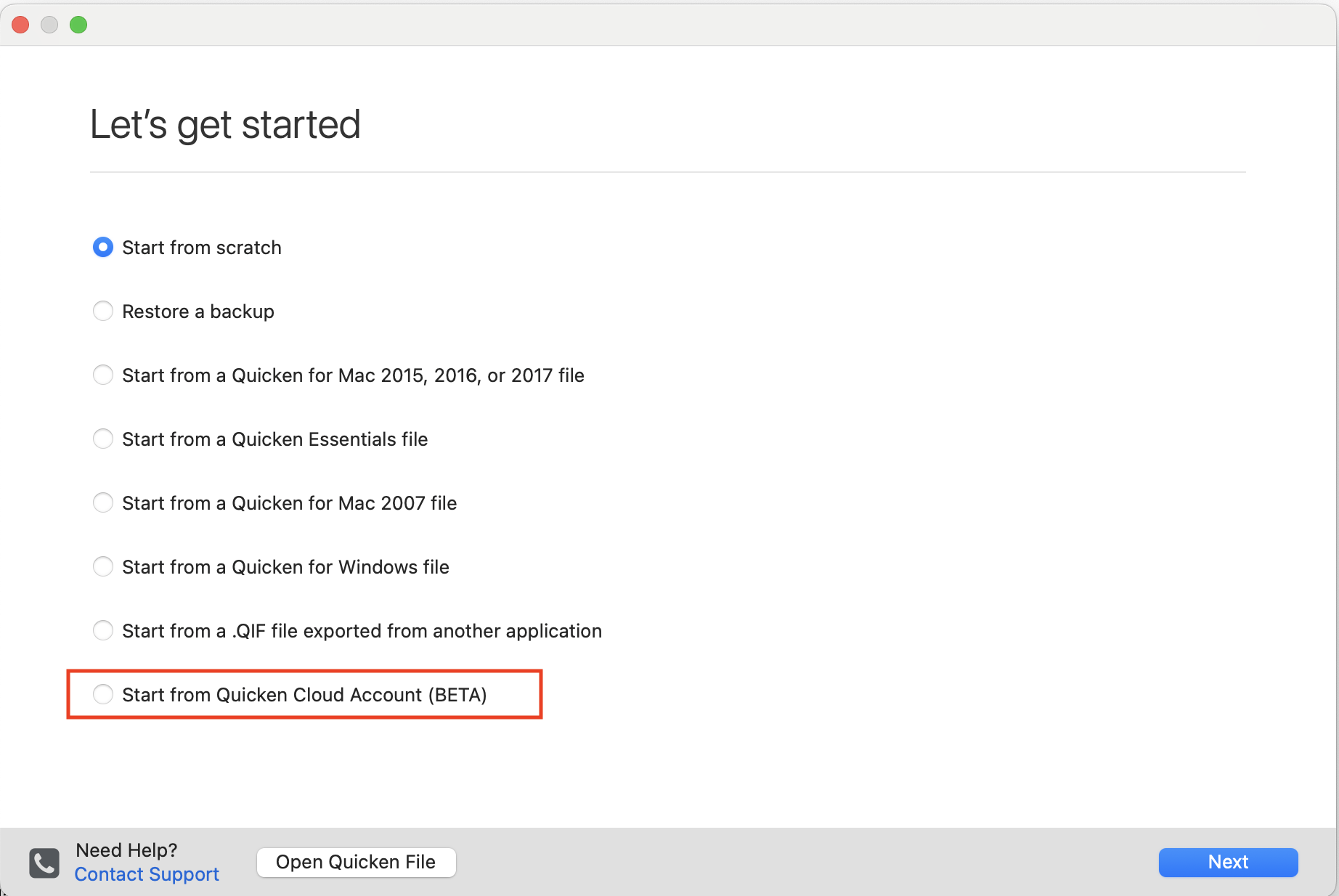Select the 'Start from scratch' radio button
Image resolution: width=1339 pixels, height=896 pixels.
point(103,247)
